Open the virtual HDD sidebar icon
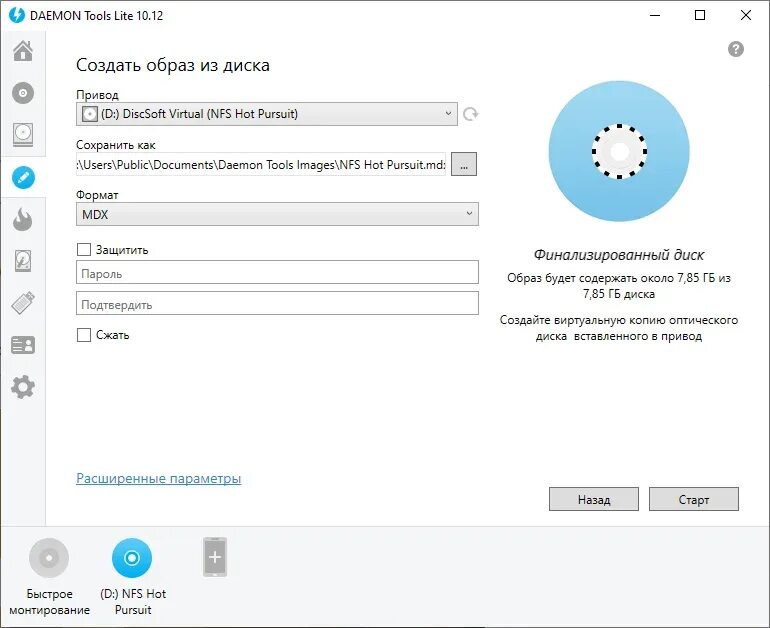 point(23,261)
